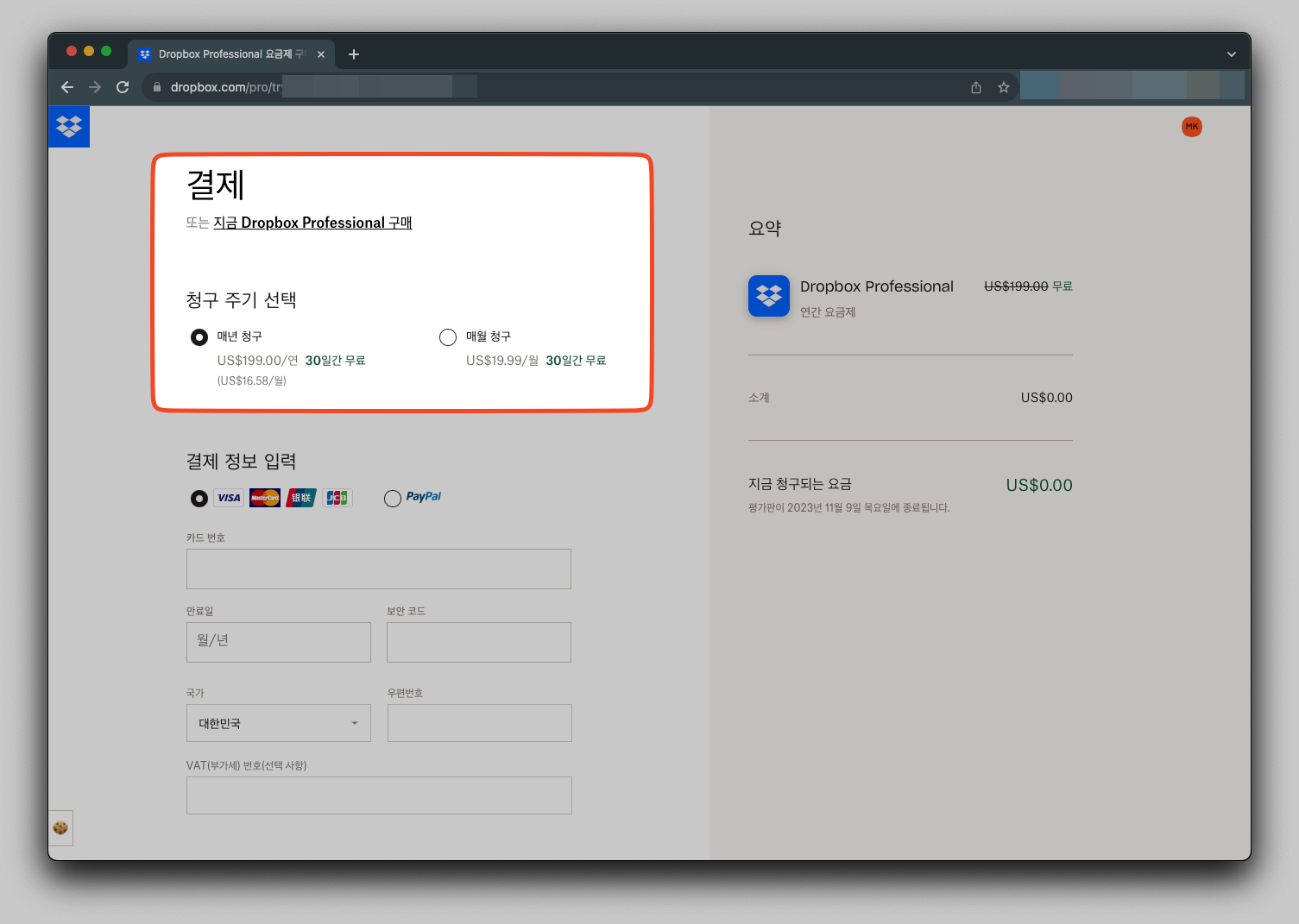Click the 연간 요금제 plan label
The width and height of the screenshot is (1299, 924).
(828, 312)
